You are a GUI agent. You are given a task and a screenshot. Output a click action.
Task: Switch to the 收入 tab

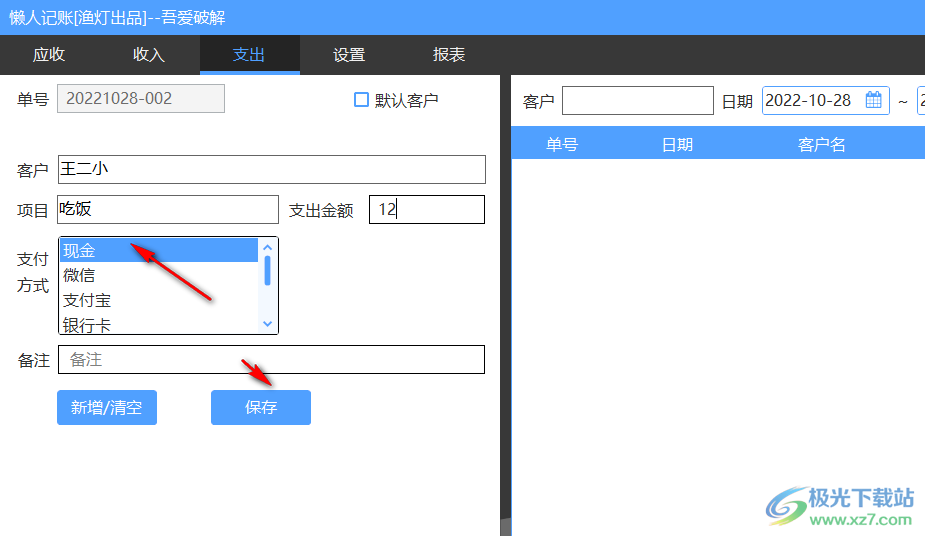(x=149, y=55)
